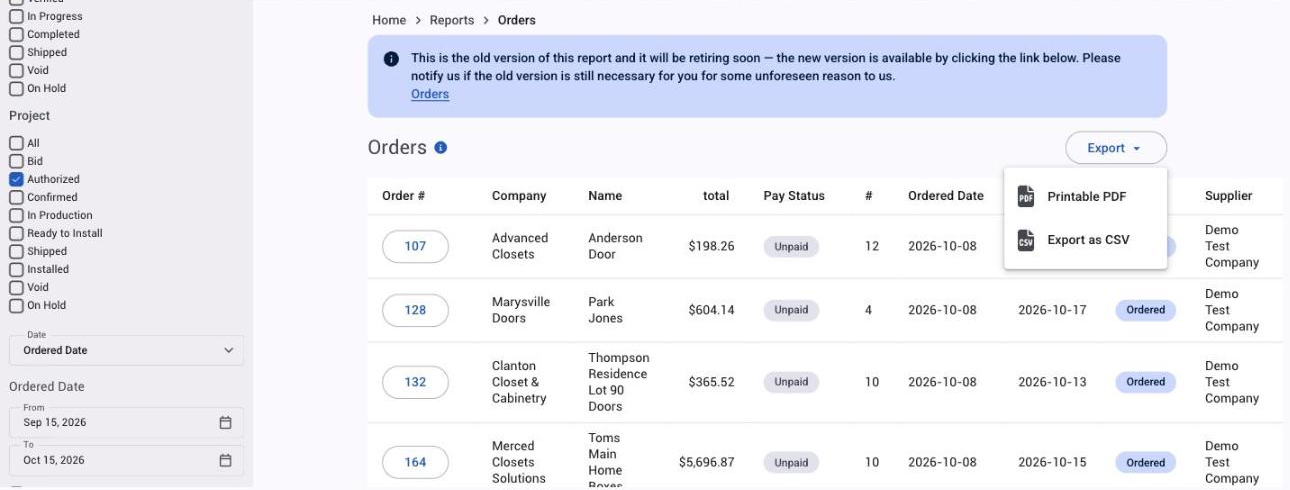
Task: Click Merced Closets Solutions cell
Action: click(x=519, y=462)
